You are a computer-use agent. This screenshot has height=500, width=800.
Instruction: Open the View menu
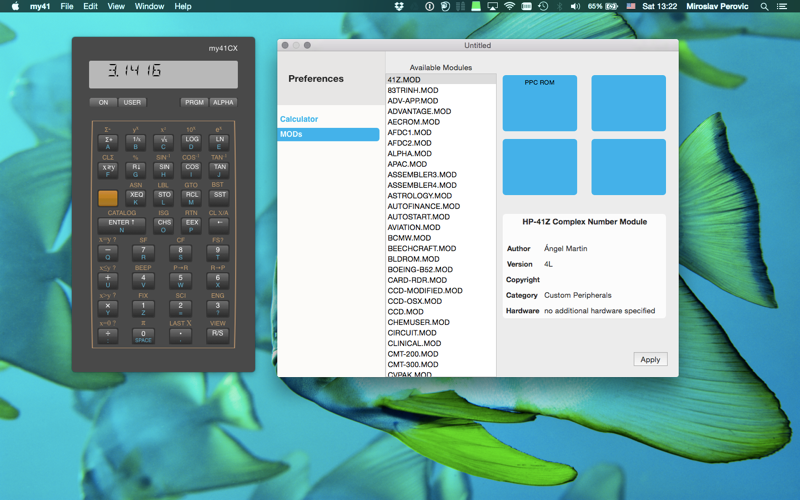tap(116, 6)
